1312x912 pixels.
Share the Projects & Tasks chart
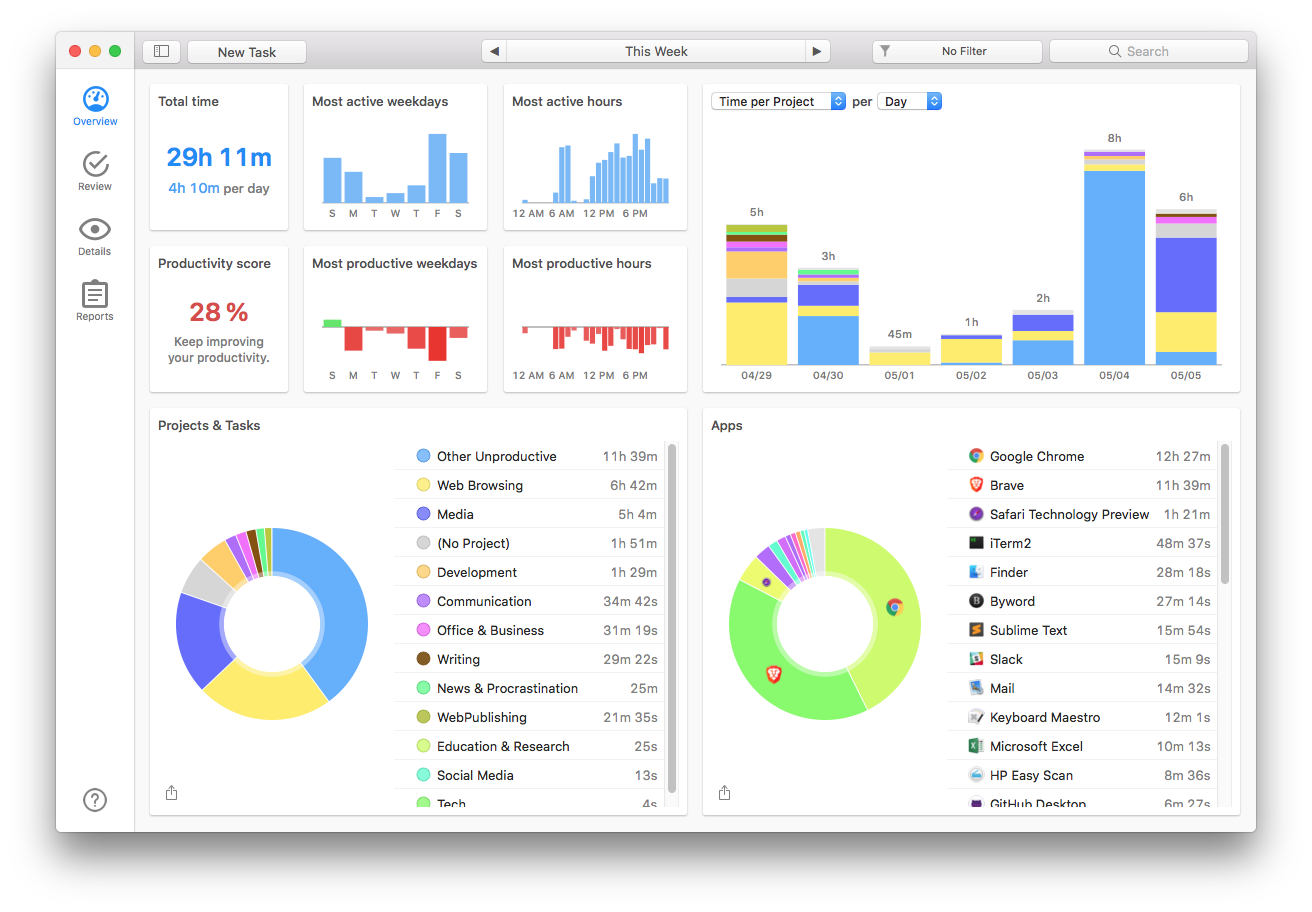171,793
